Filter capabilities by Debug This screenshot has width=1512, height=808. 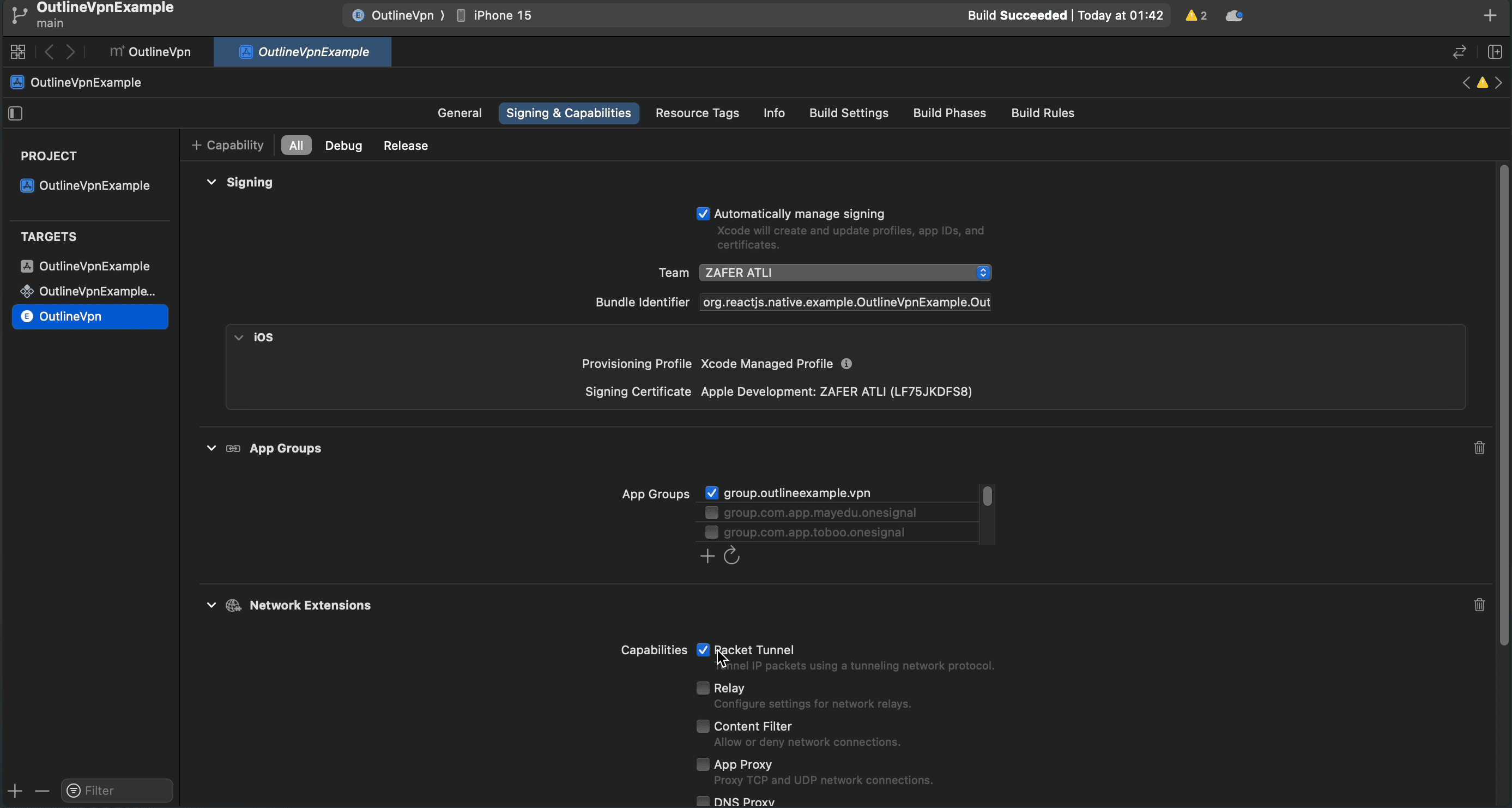click(343, 145)
